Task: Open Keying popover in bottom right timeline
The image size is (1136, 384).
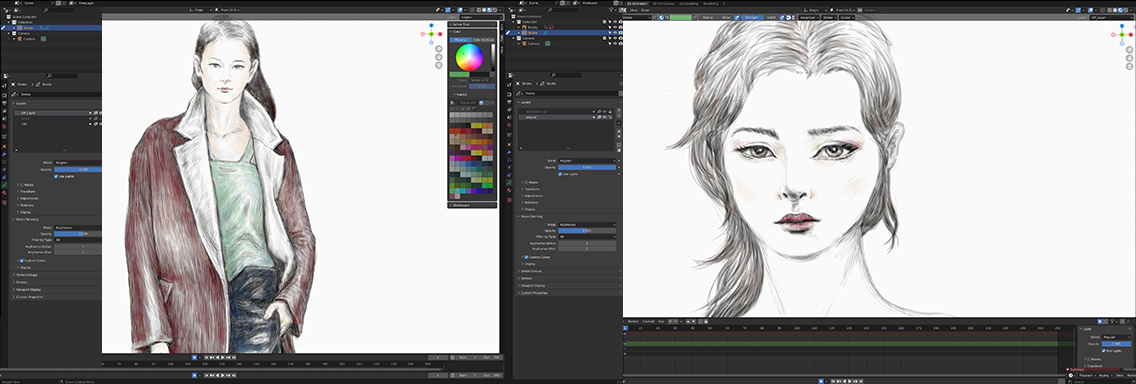Action: pyautogui.click(x=1105, y=375)
